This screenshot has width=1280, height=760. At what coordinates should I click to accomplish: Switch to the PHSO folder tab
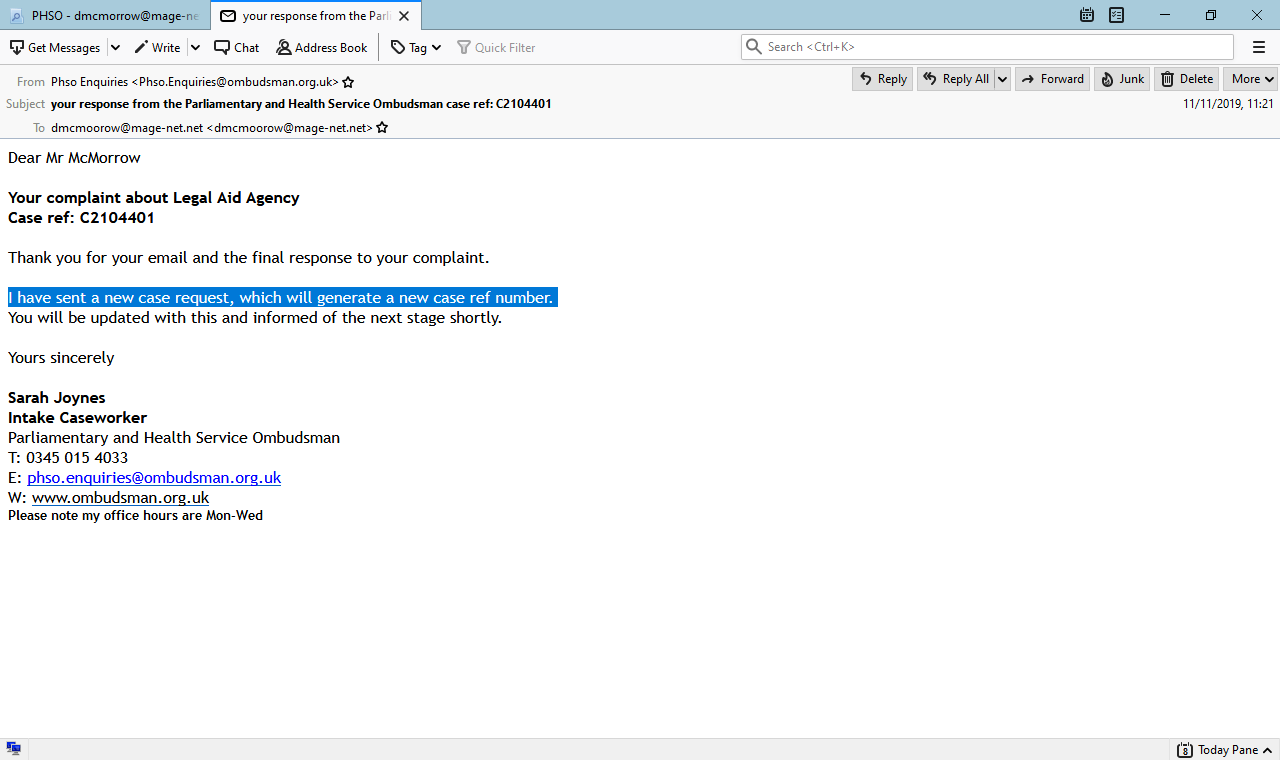point(105,16)
